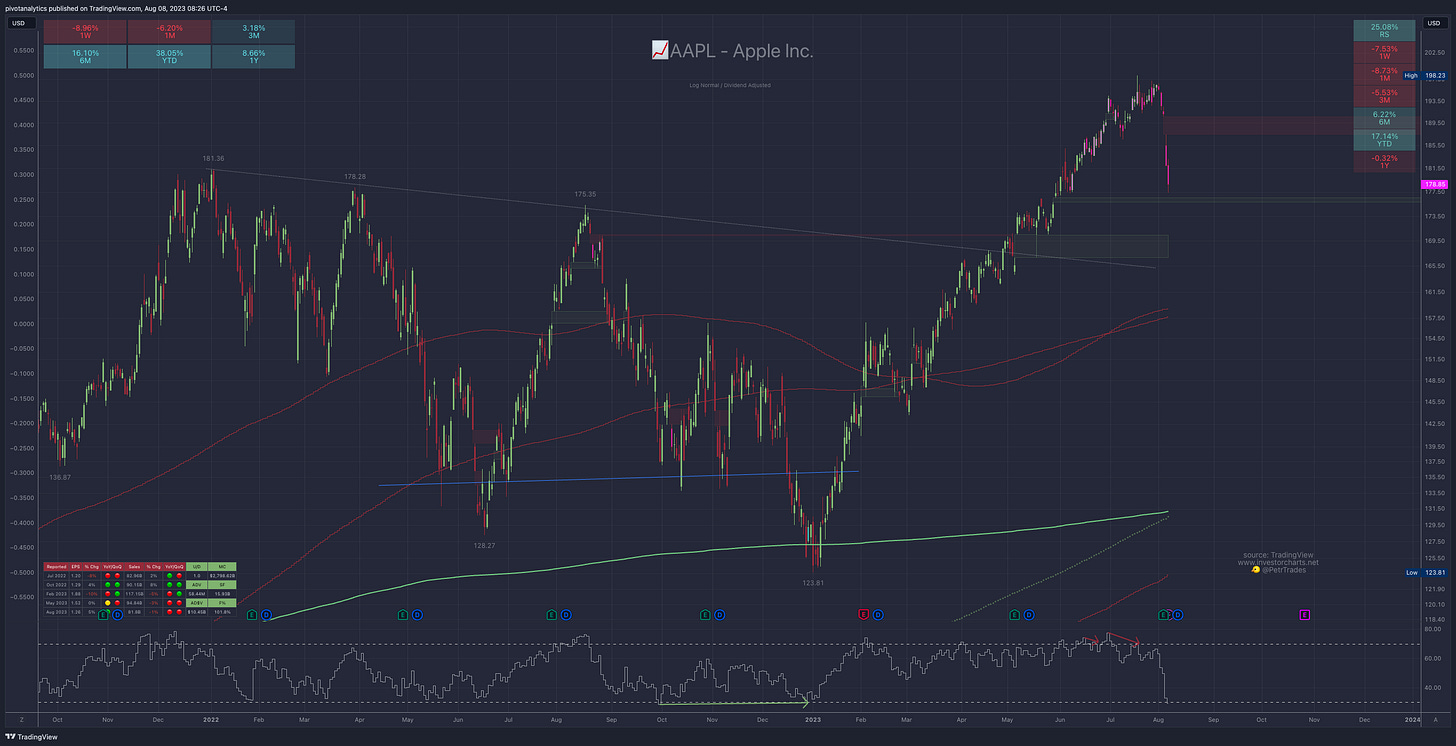Image resolution: width=1456 pixels, height=746 pixels.
Task: Click the magenta current price label 178.85
Action: coord(1435,185)
